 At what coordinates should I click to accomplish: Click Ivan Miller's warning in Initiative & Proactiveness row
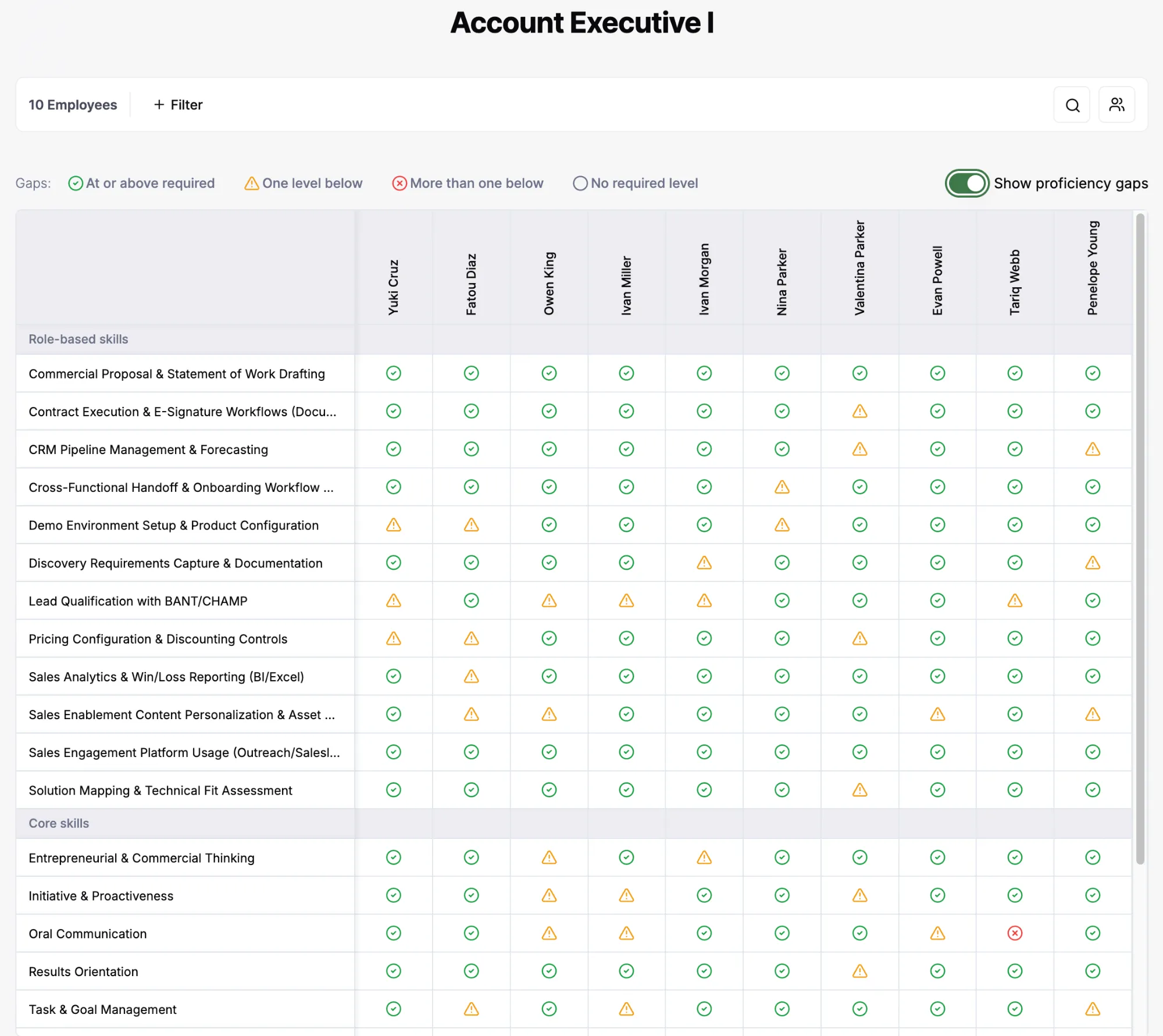[626, 895]
